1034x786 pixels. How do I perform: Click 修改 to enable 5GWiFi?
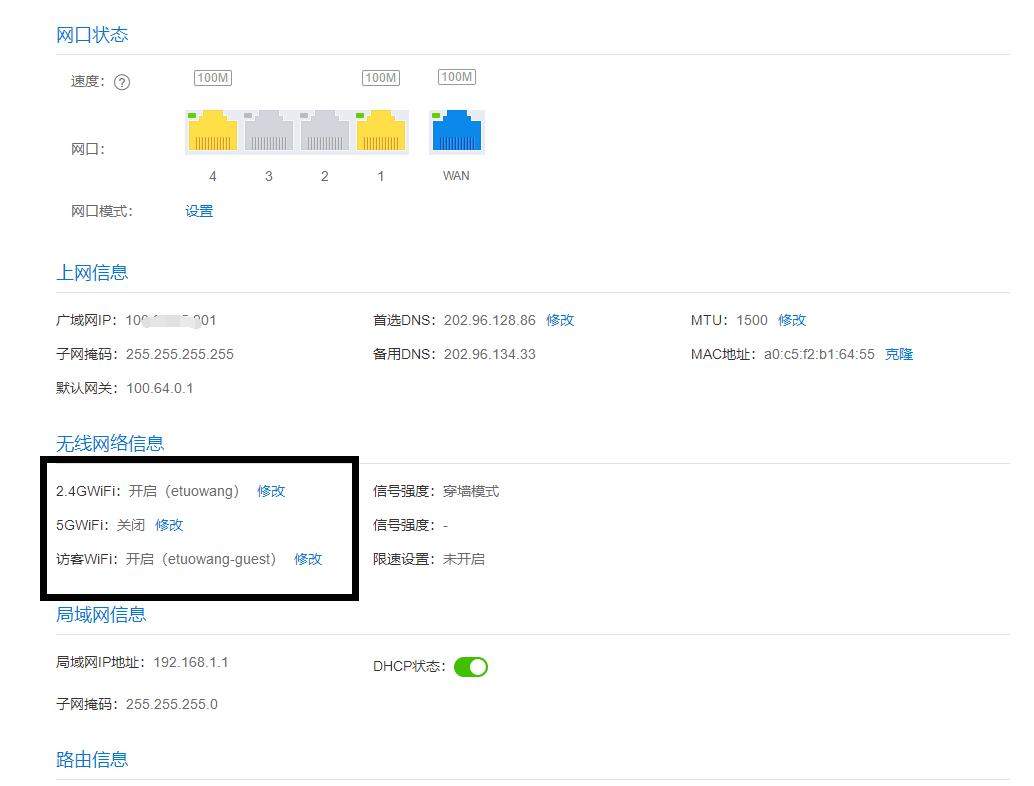tap(169, 525)
